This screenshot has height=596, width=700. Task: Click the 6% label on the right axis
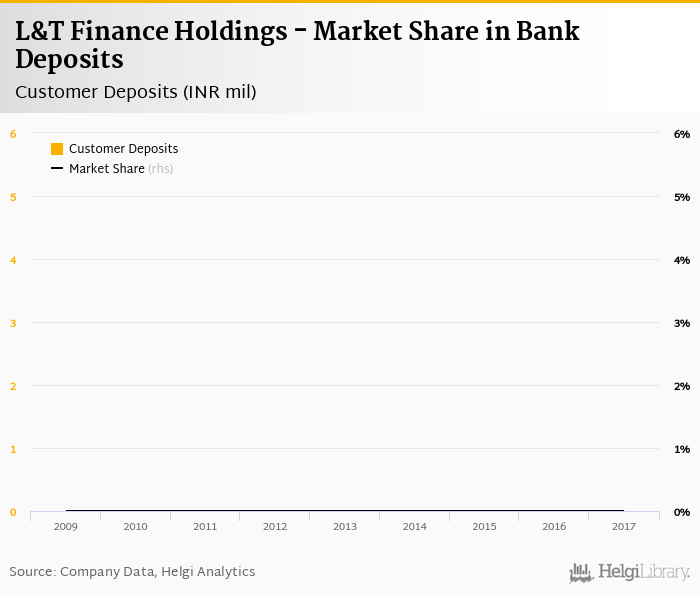point(682,134)
